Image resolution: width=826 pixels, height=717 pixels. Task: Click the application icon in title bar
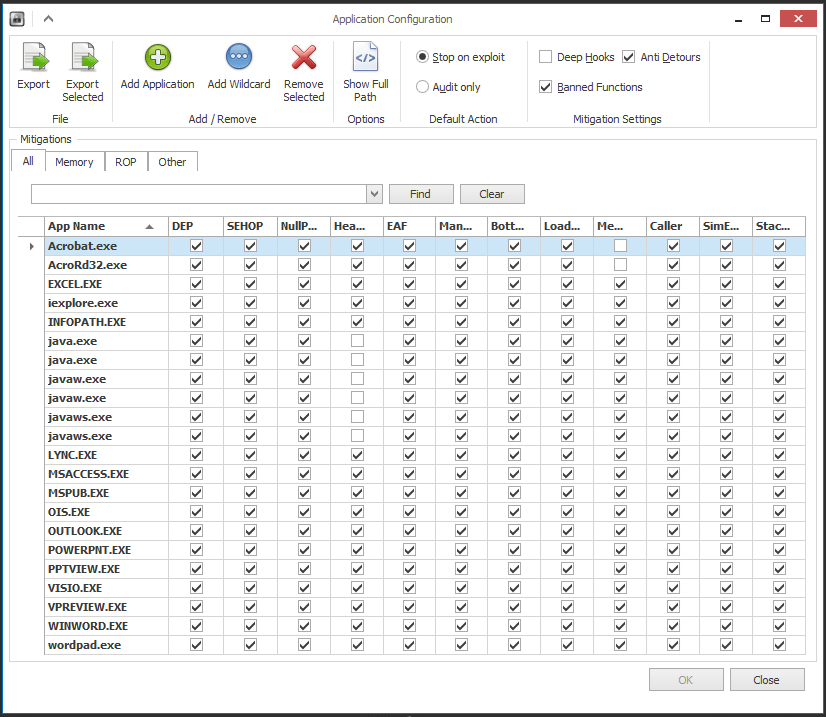pyautogui.click(x=17, y=19)
